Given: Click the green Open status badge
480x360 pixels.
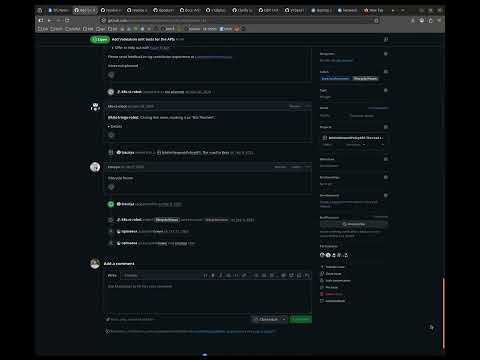Looking at the screenshot, I should [x=100, y=39].
